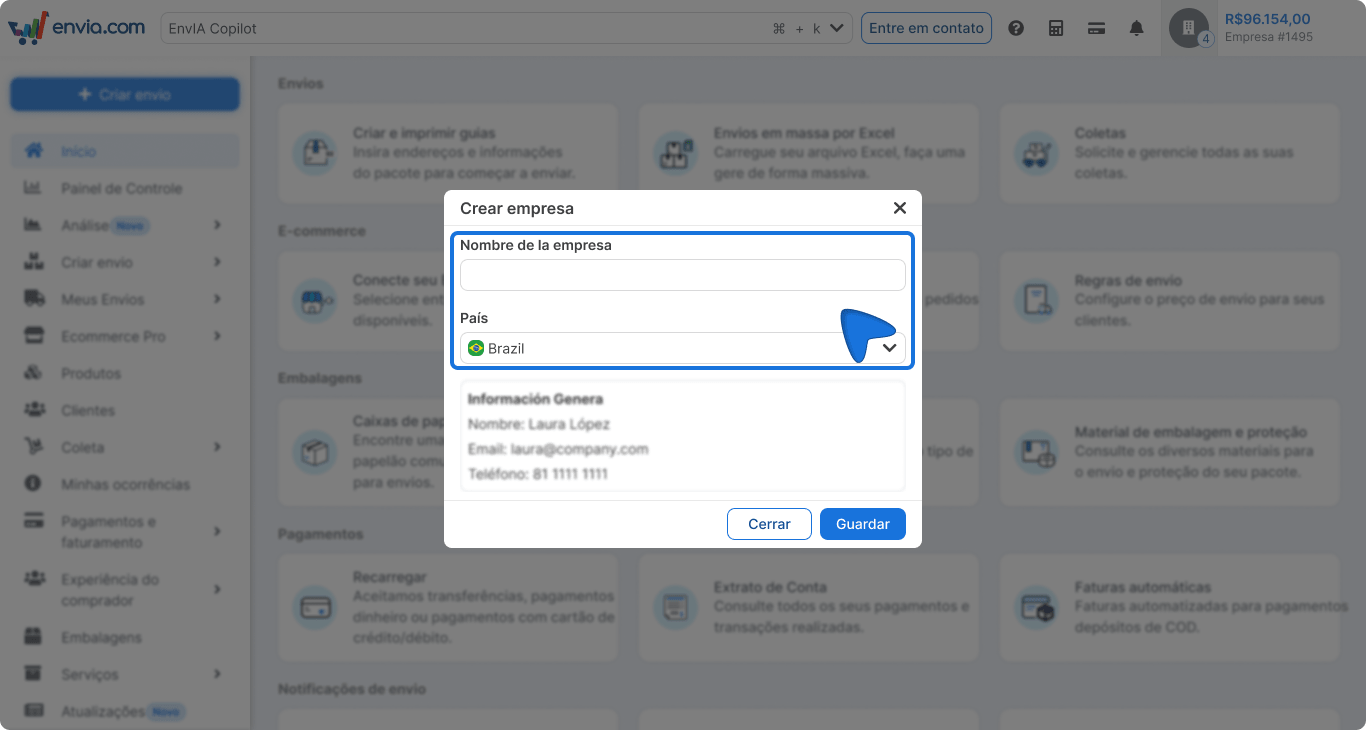Open the calculator icon in header
1366x730 pixels.
pos(1056,28)
